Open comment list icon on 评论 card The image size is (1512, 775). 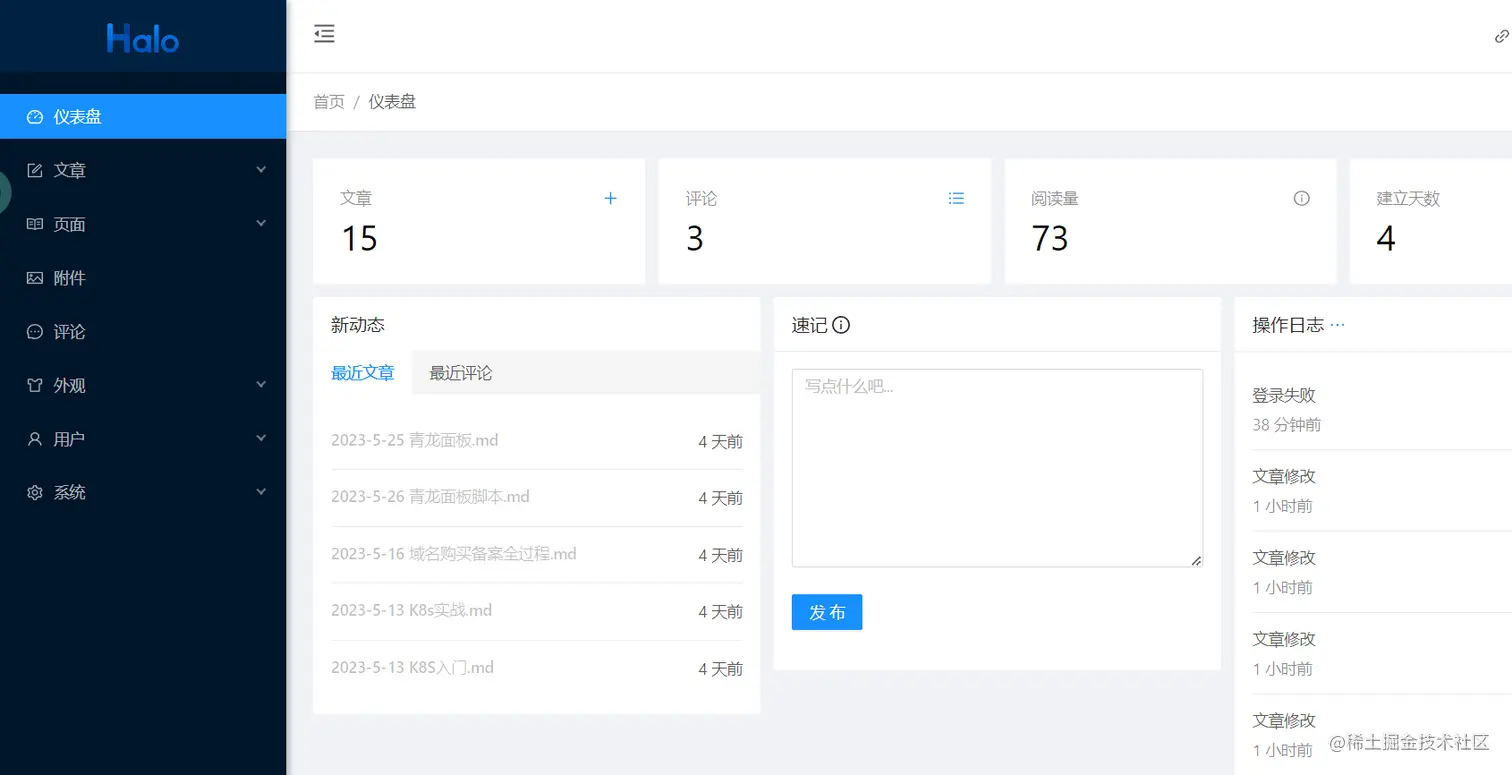click(x=956, y=199)
